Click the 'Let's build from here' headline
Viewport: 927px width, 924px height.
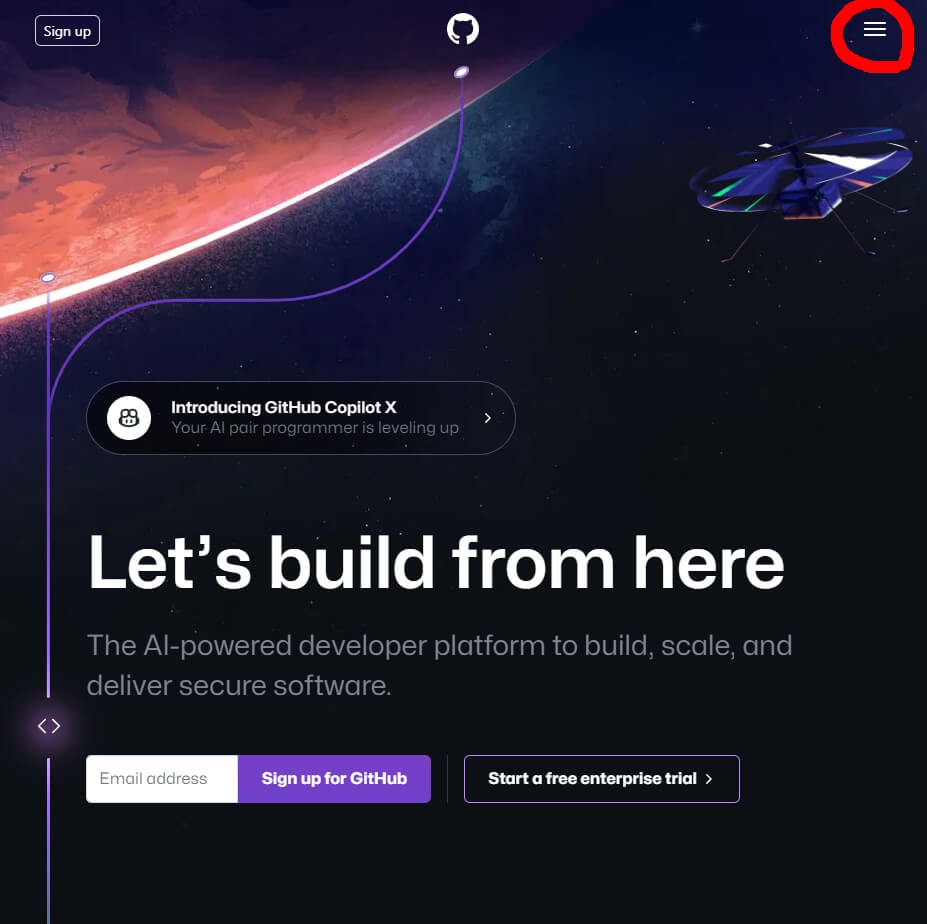click(x=436, y=562)
